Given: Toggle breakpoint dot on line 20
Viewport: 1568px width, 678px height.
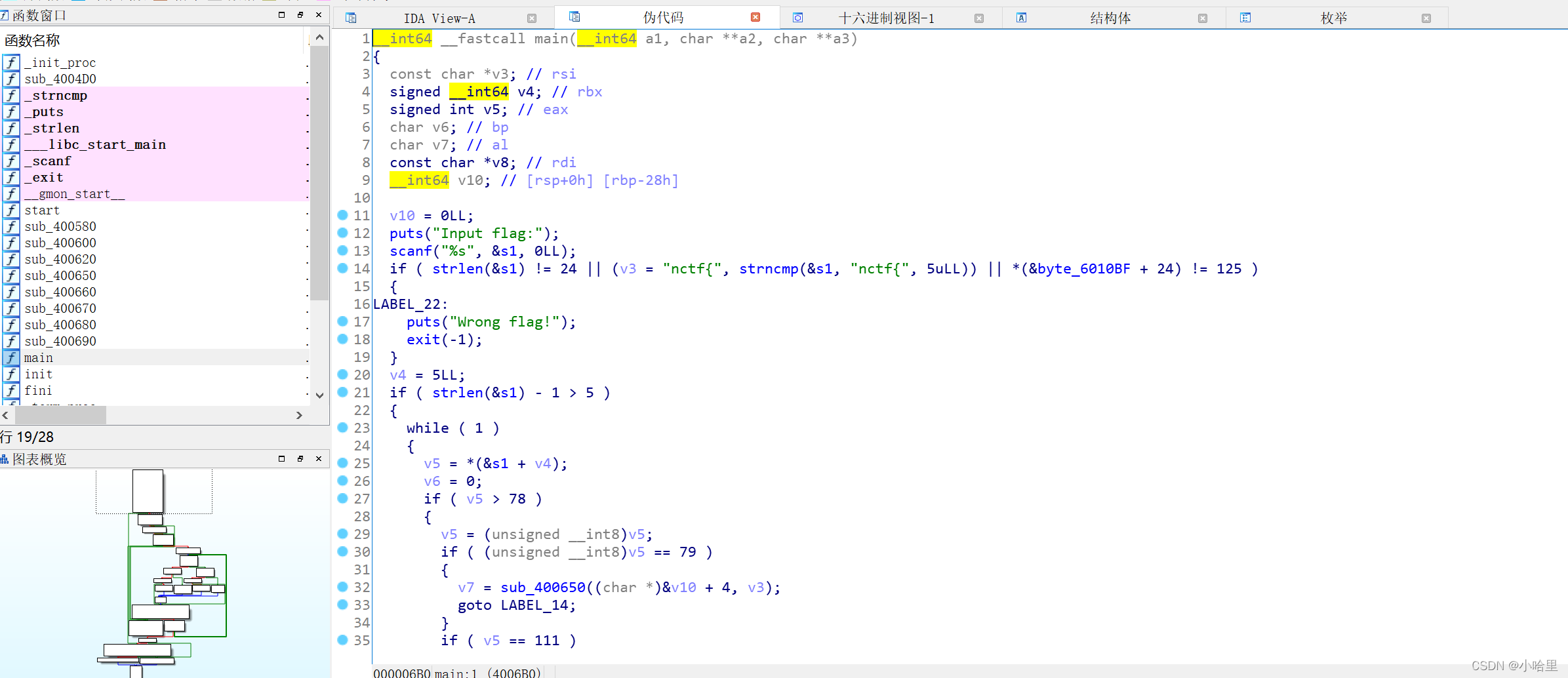Looking at the screenshot, I should point(342,374).
